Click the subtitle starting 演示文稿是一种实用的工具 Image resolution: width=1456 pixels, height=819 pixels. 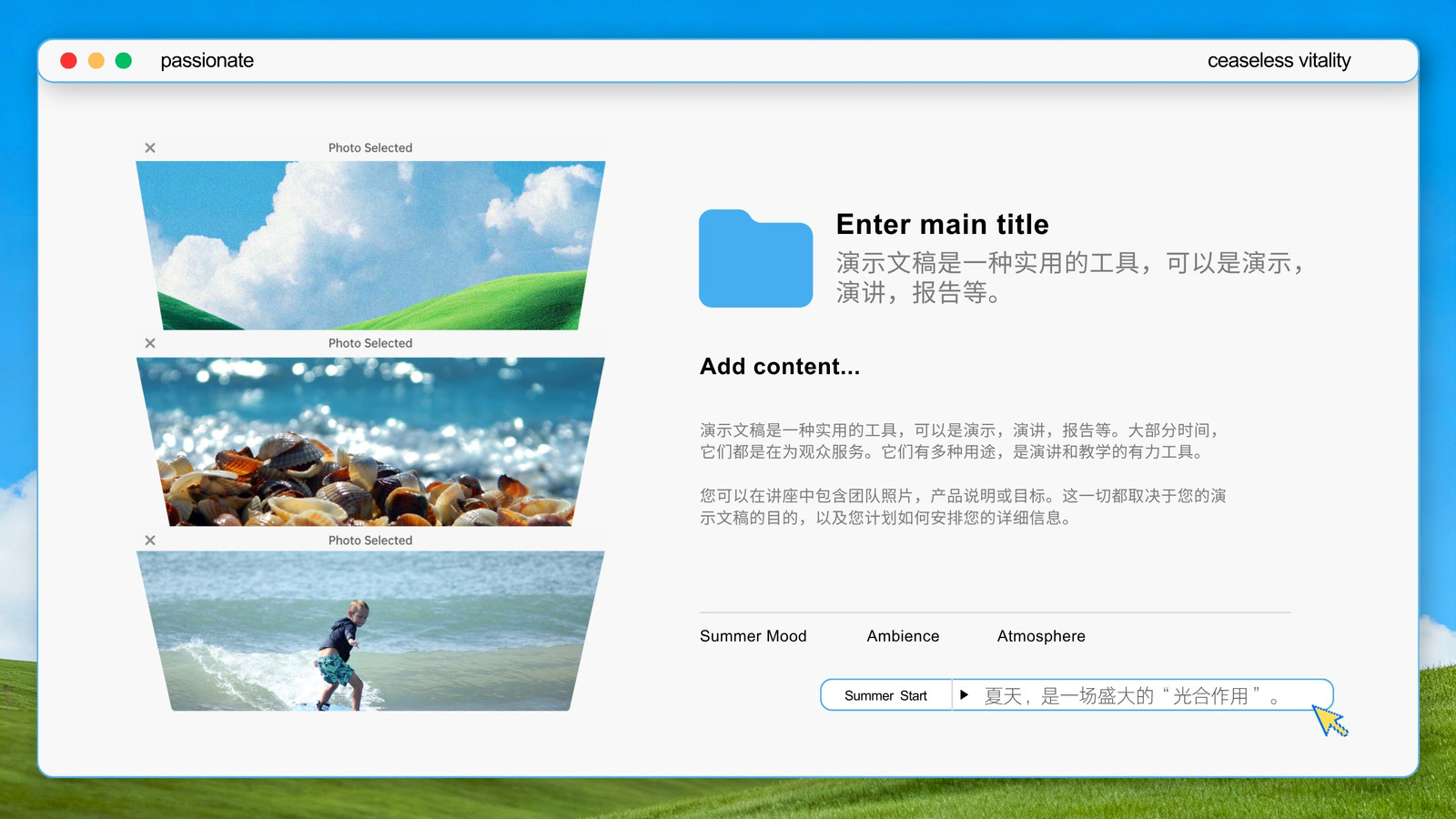(x=1071, y=278)
